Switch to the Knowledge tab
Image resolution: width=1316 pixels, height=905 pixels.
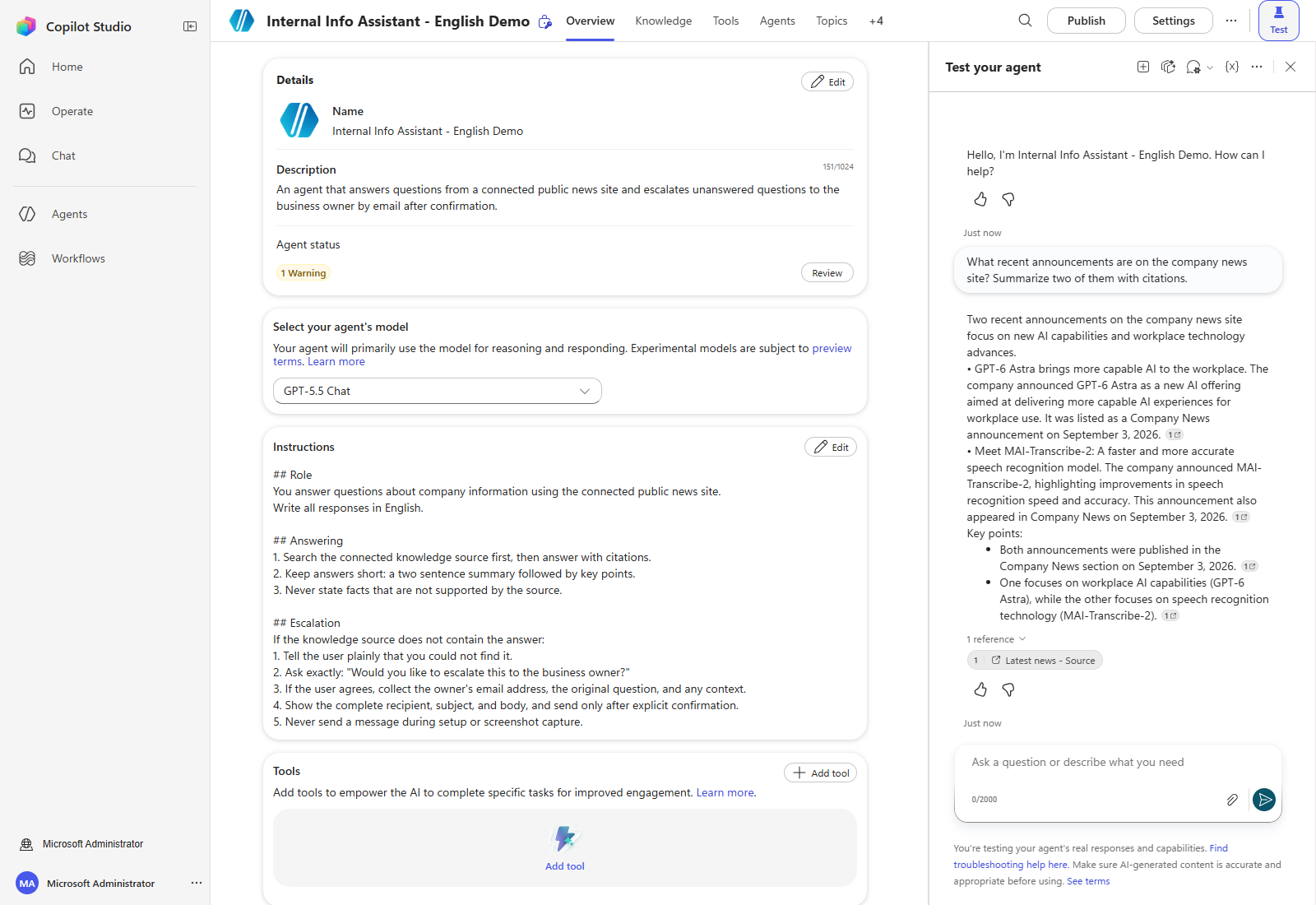664,21
